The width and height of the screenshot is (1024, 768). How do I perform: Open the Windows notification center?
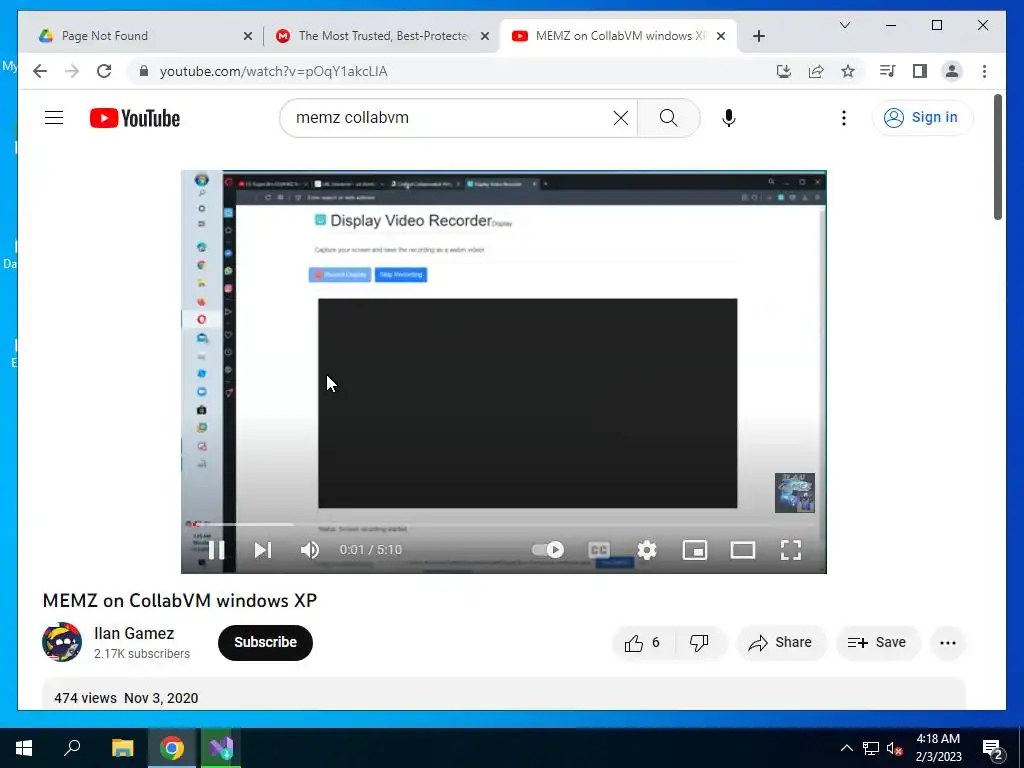click(993, 749)
